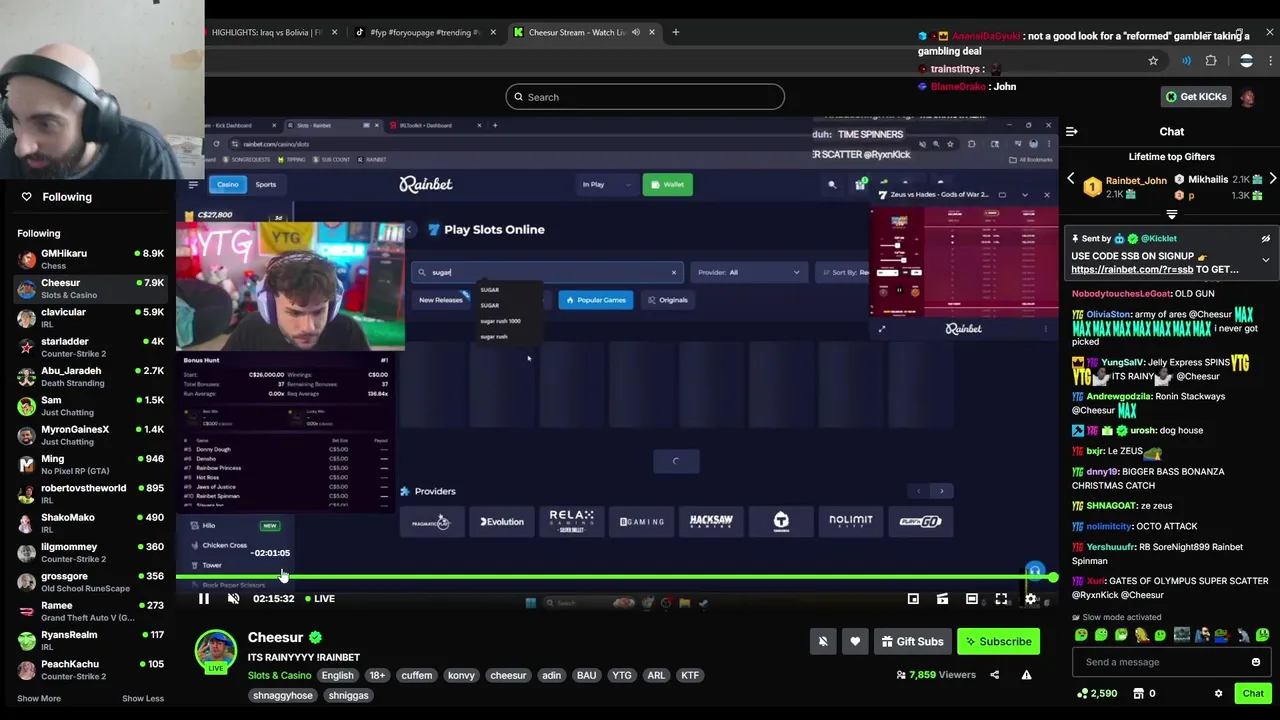Screen dimensions: 1280x720
Task: Open the Casino tab on Rainbet
Action: click(228, 184)
